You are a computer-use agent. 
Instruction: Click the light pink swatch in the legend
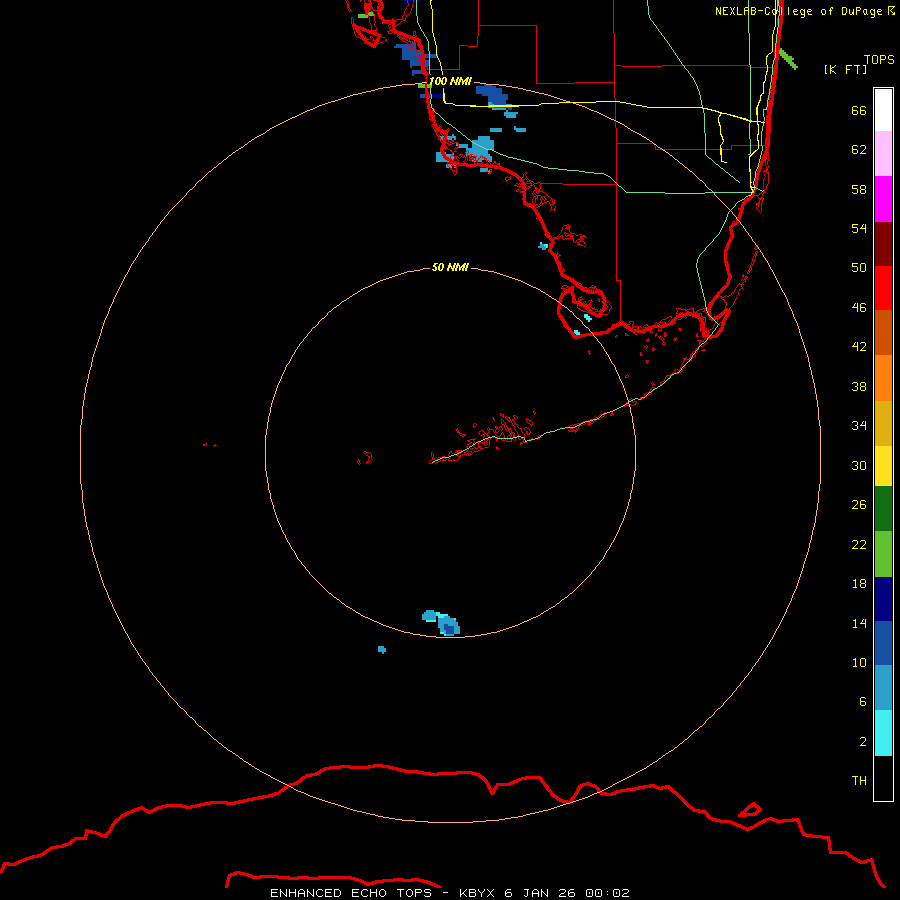pyautogui.click(x=883, y=154)
